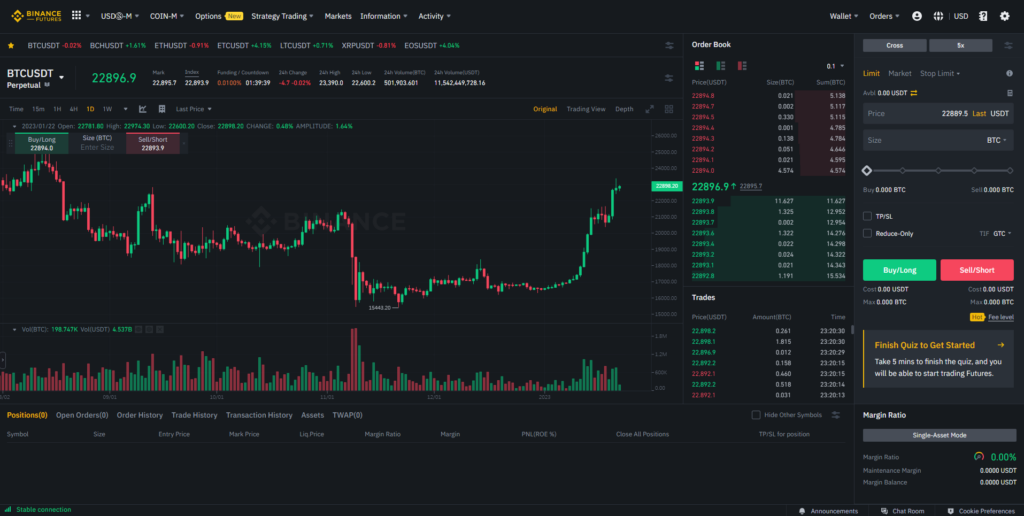The image size is (1024, 516).
Task: Expand chart to fullscreen
Action: tap(649, 109)
